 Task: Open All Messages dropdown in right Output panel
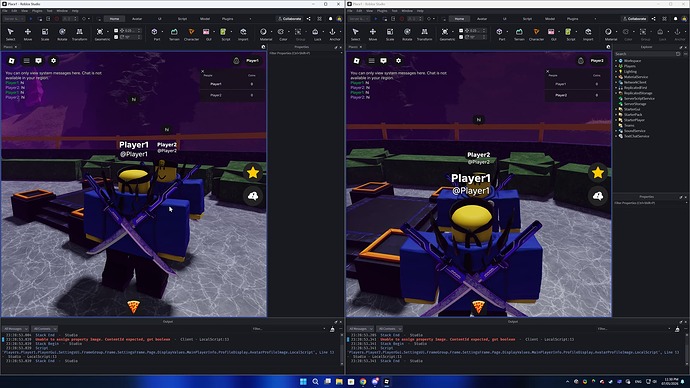coord(360,329)
